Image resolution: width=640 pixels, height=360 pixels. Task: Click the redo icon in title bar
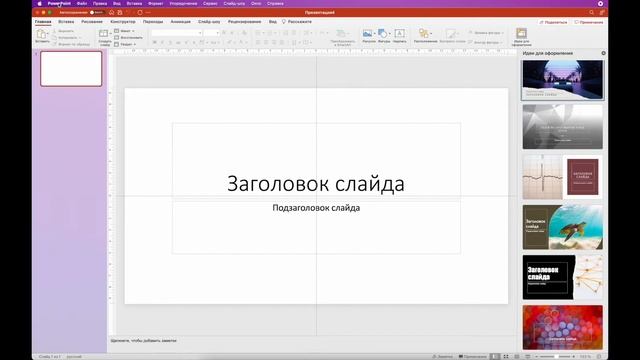click(140, 13)
